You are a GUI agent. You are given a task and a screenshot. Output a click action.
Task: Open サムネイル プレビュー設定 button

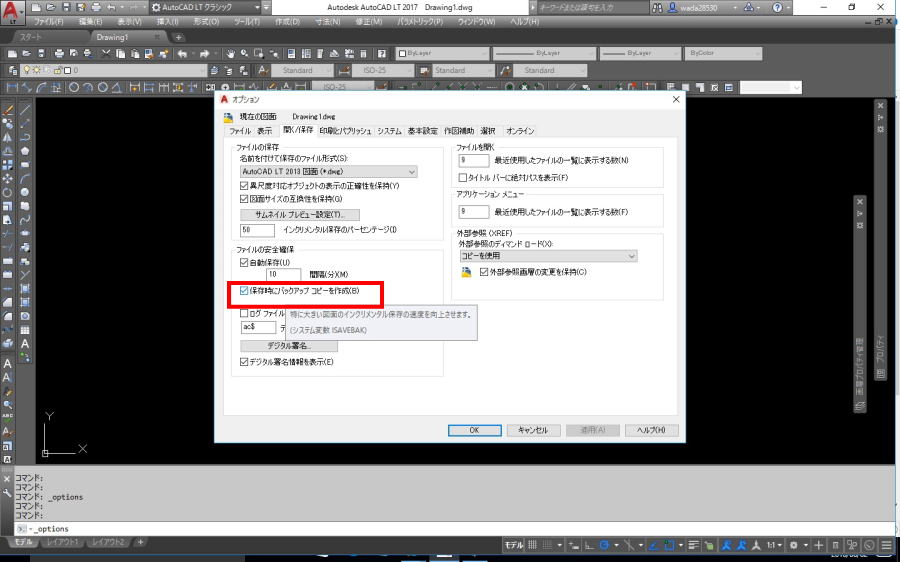300,215
